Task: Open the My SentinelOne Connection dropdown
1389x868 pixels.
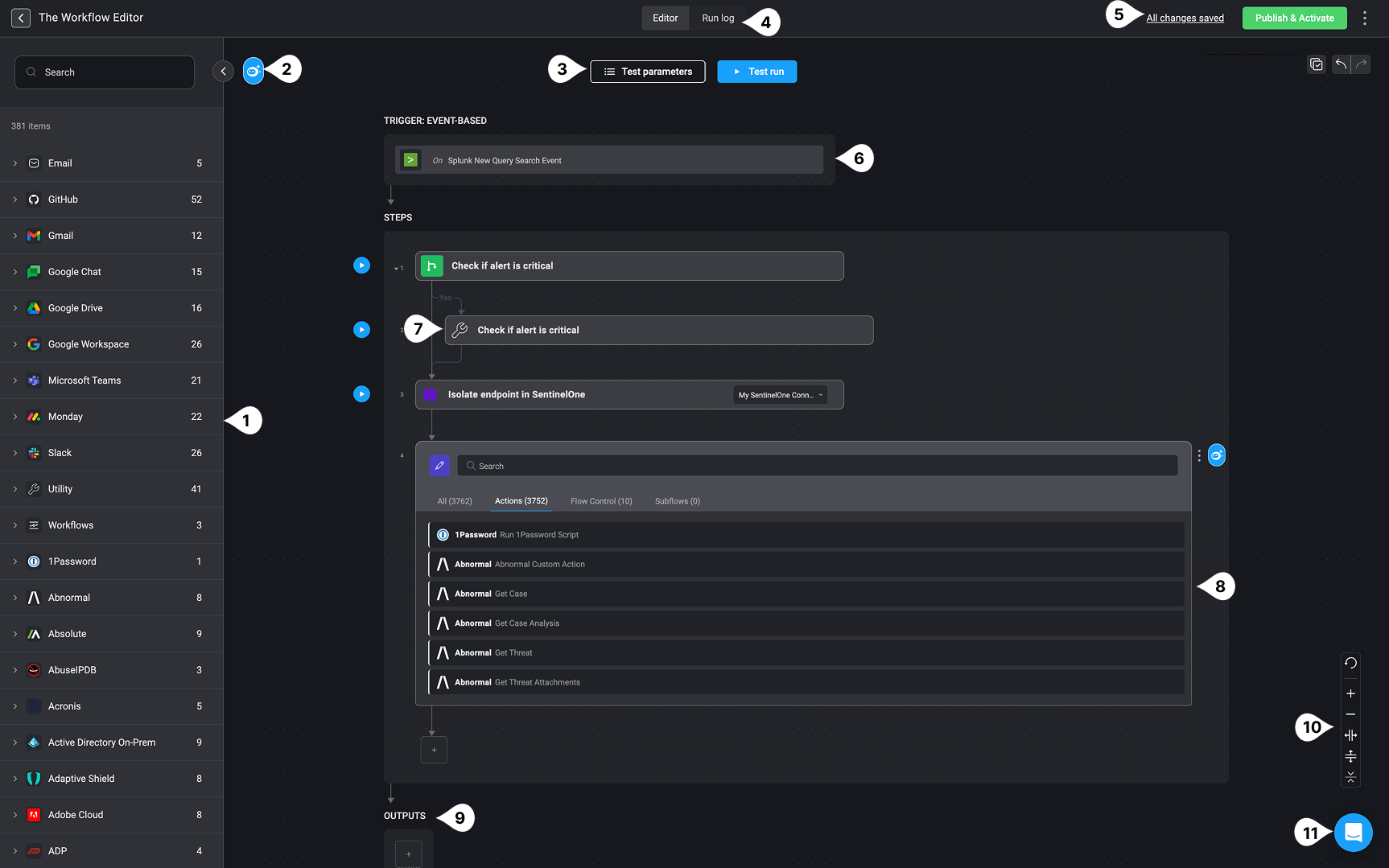Action: (x=781, y=395)
